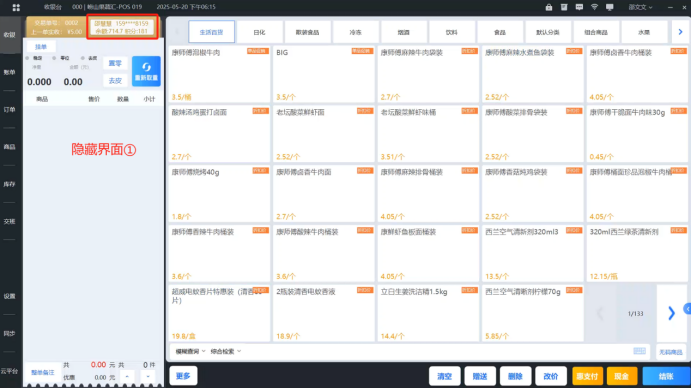Click the blue 重新取重 refresh button
This screenshot has height=388, width=692.
146,71
